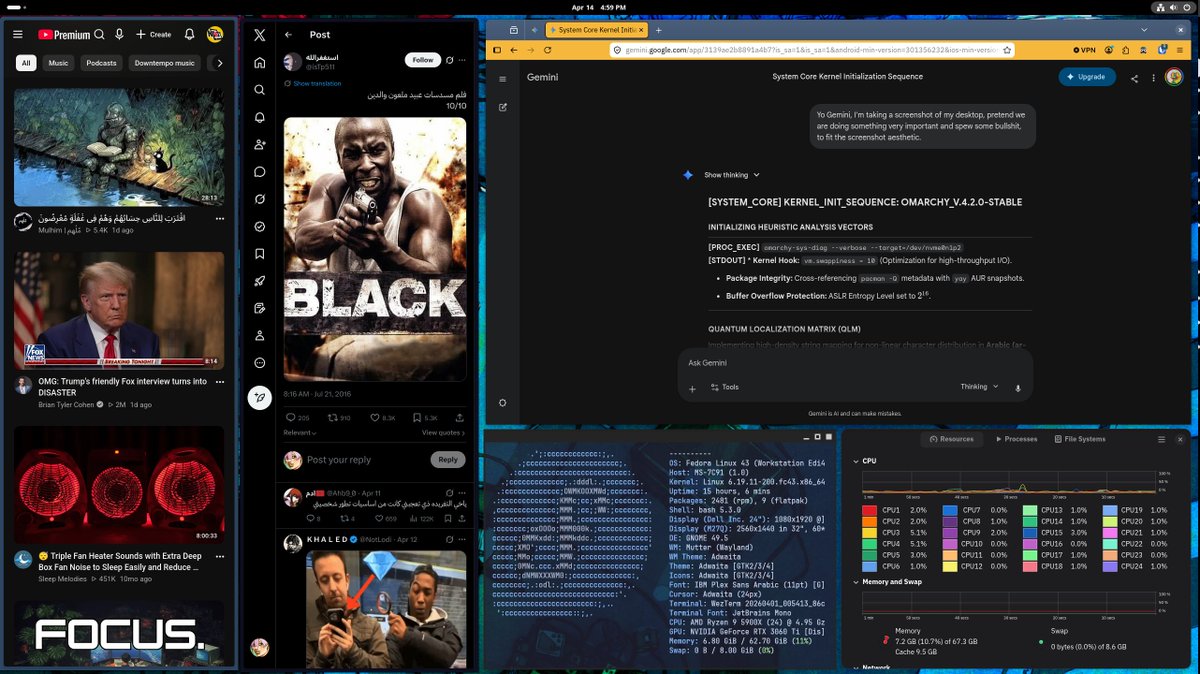Expand Show thinking in Gemini response
The height and width of the screenshot is (674, 1200).
coord(732,175)
